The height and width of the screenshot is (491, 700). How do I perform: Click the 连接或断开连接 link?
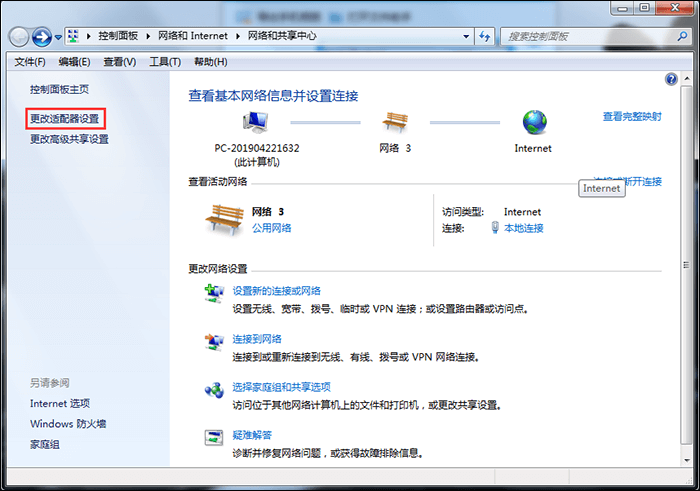click(x=628, y=182)
